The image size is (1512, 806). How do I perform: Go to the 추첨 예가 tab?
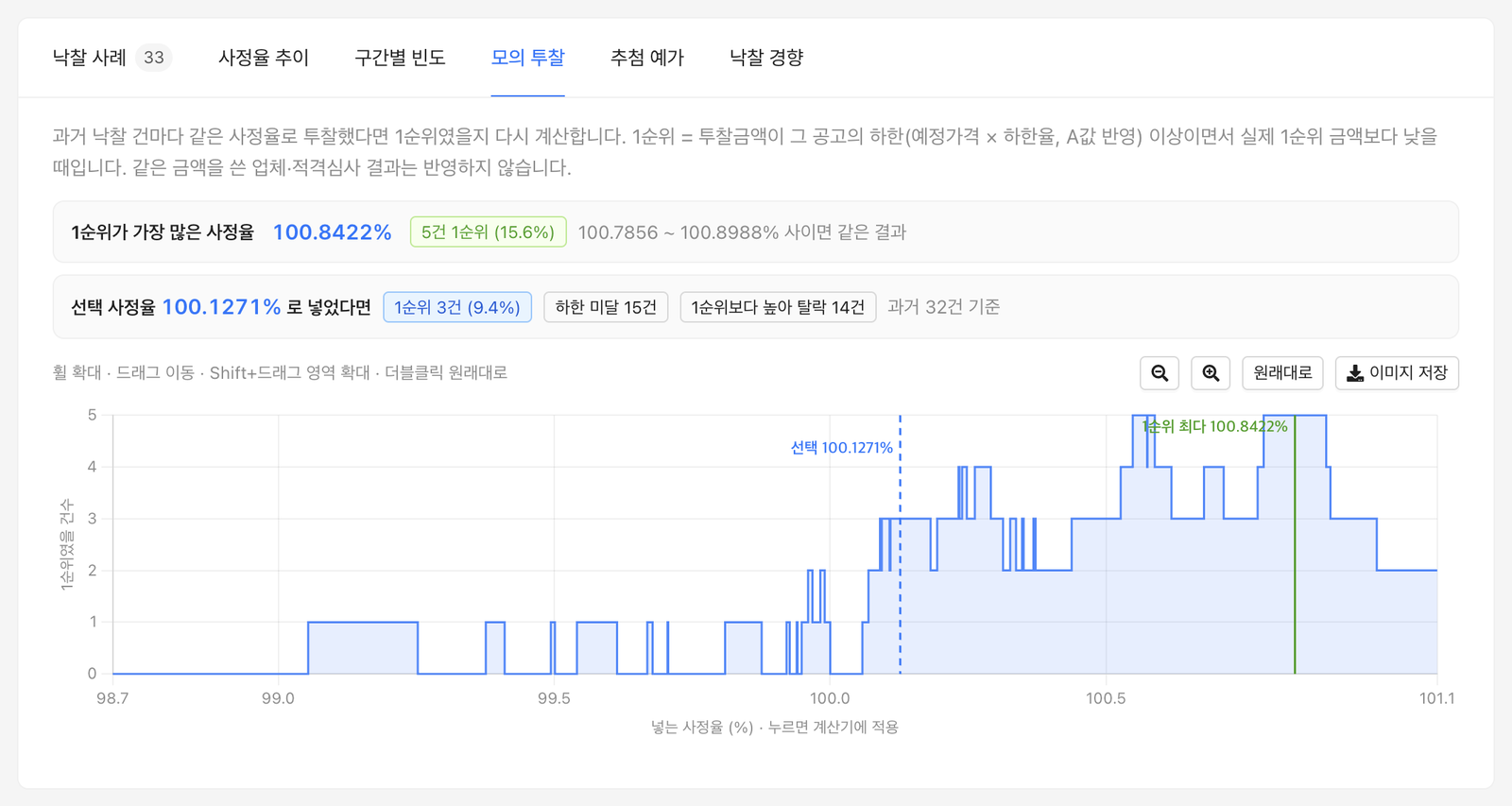point(647,58)
